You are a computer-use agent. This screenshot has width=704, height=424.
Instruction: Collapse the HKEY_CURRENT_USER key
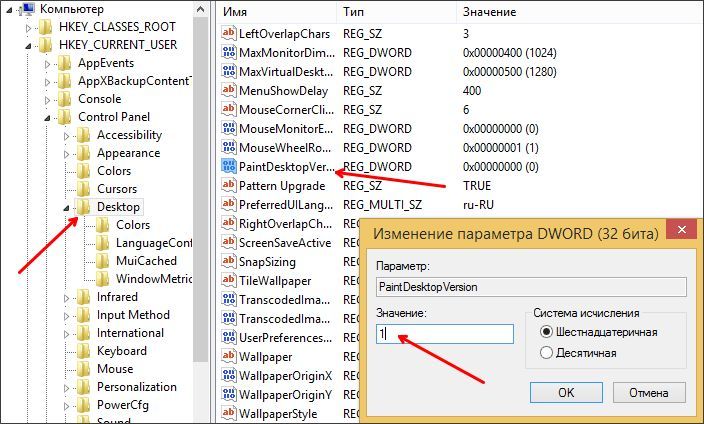coord(28,46)
